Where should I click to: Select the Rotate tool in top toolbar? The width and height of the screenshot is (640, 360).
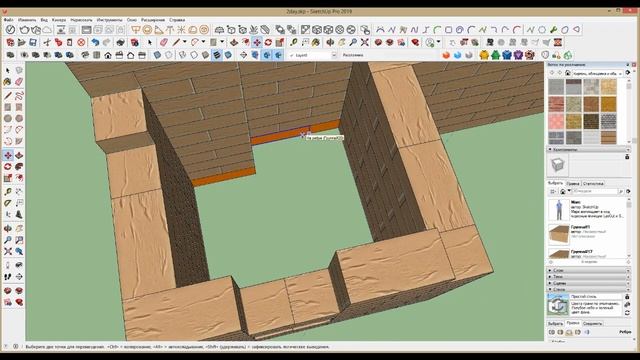click(x=268, y=42)
